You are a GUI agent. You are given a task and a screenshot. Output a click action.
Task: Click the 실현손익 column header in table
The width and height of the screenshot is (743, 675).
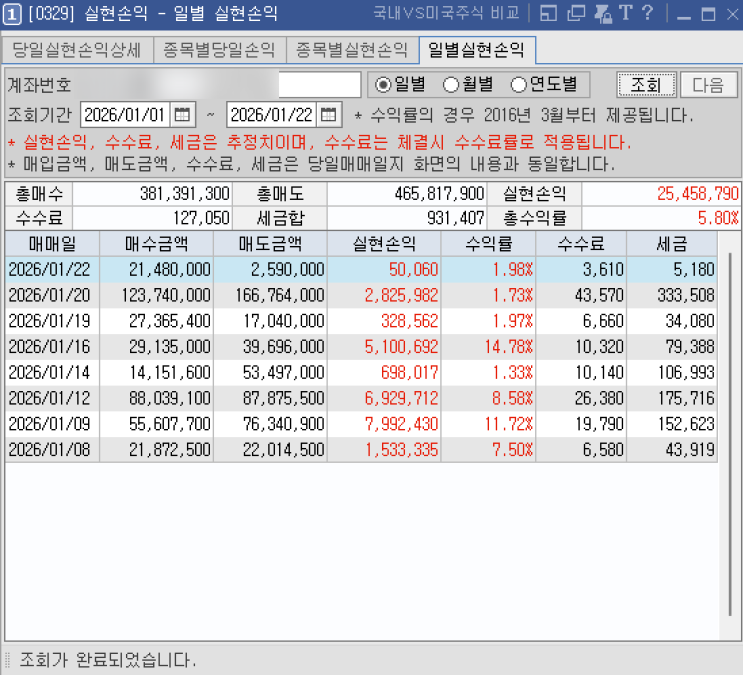384,244
